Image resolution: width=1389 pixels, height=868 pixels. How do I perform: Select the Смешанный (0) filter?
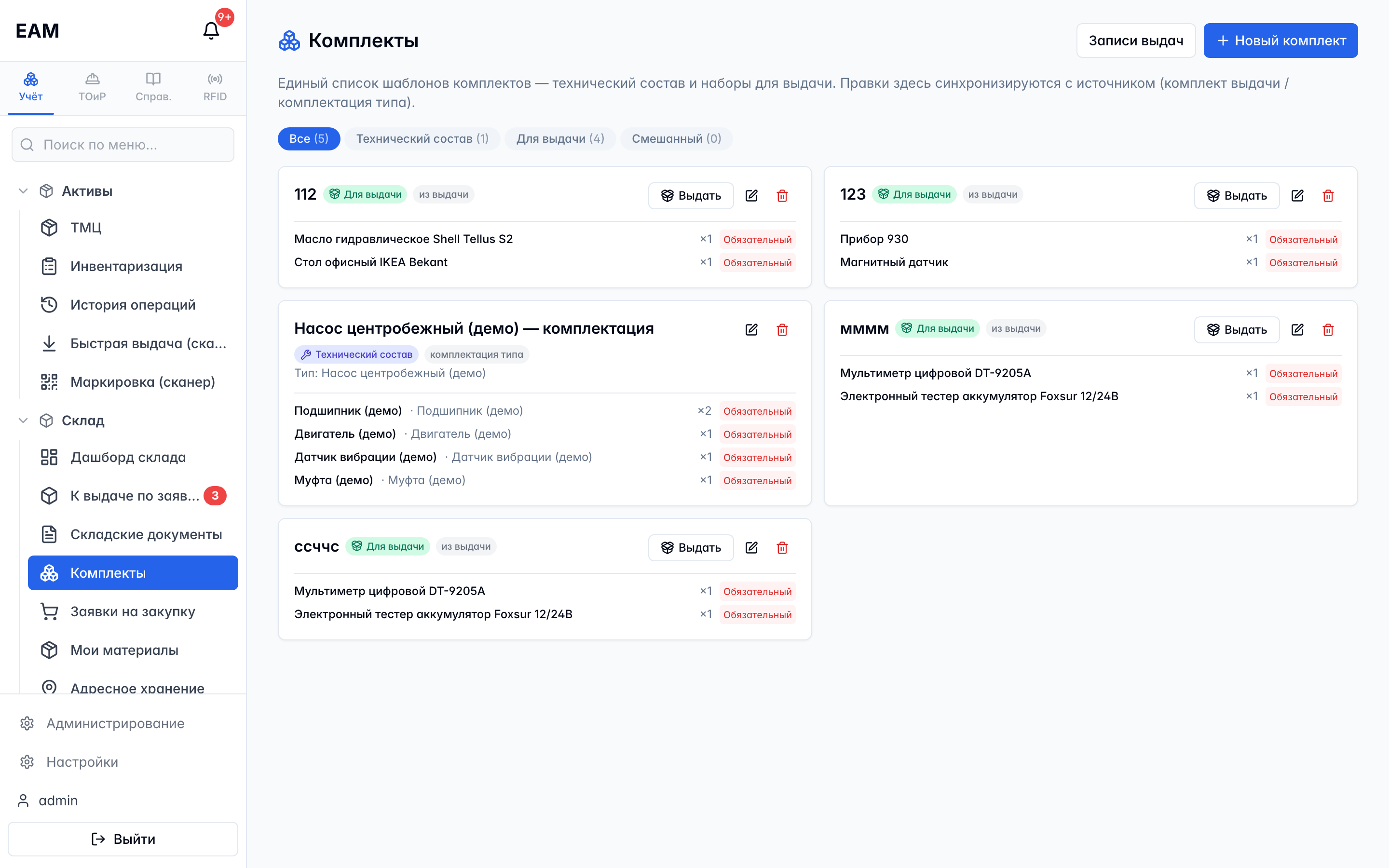click(676, 139)
